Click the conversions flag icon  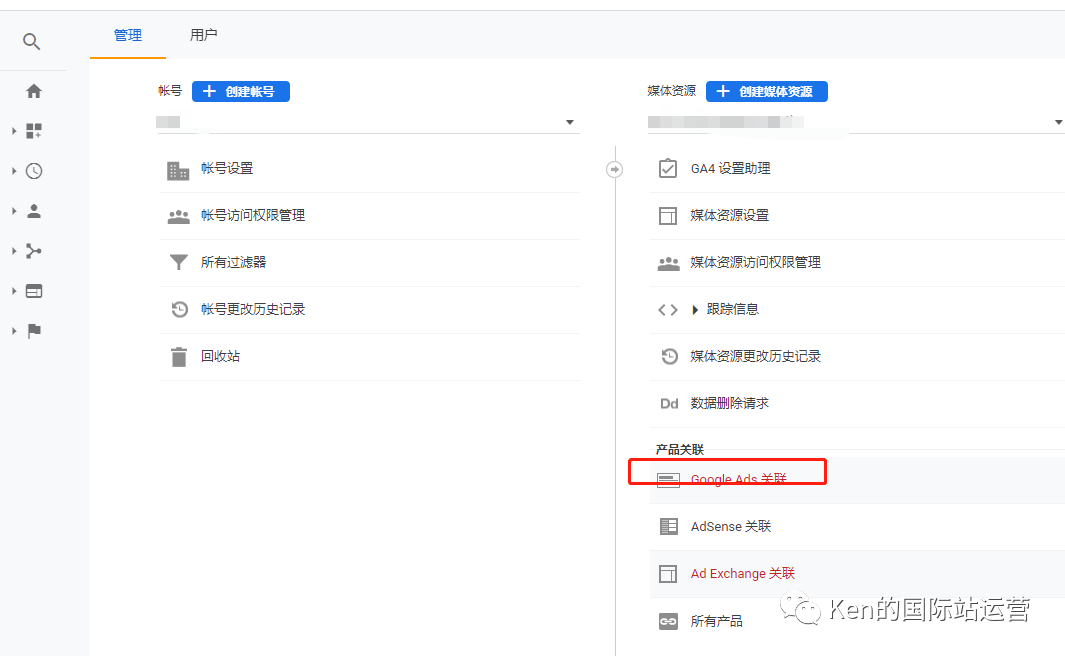click(34, 331)
